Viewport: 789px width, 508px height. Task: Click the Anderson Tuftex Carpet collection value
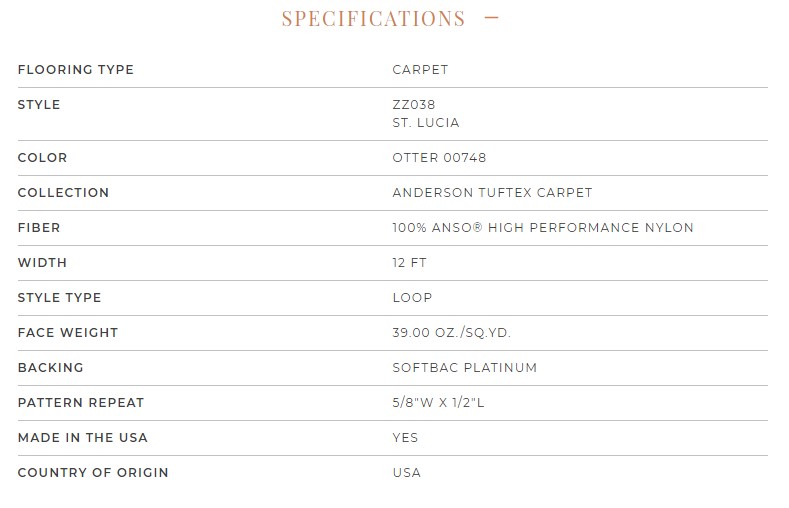tap(492, 193)
